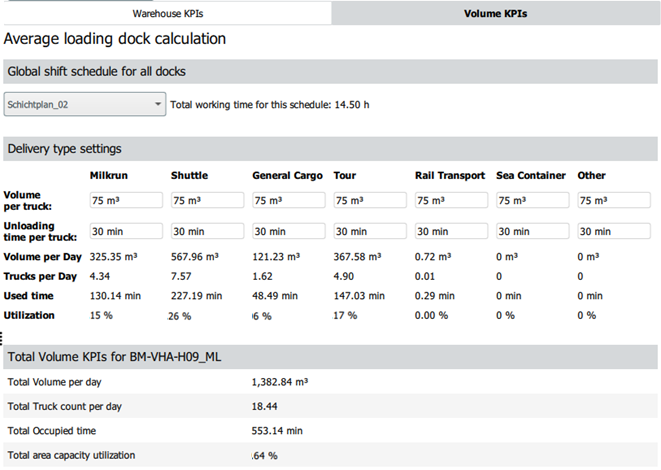
Task: Select the 'Total Occupied time' row label
Action: (52, 431)
